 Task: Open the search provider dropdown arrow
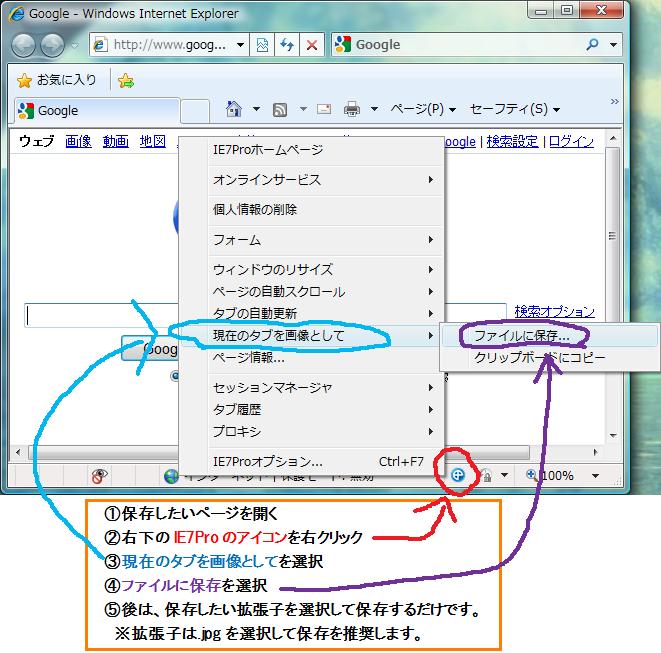point(613,44)
